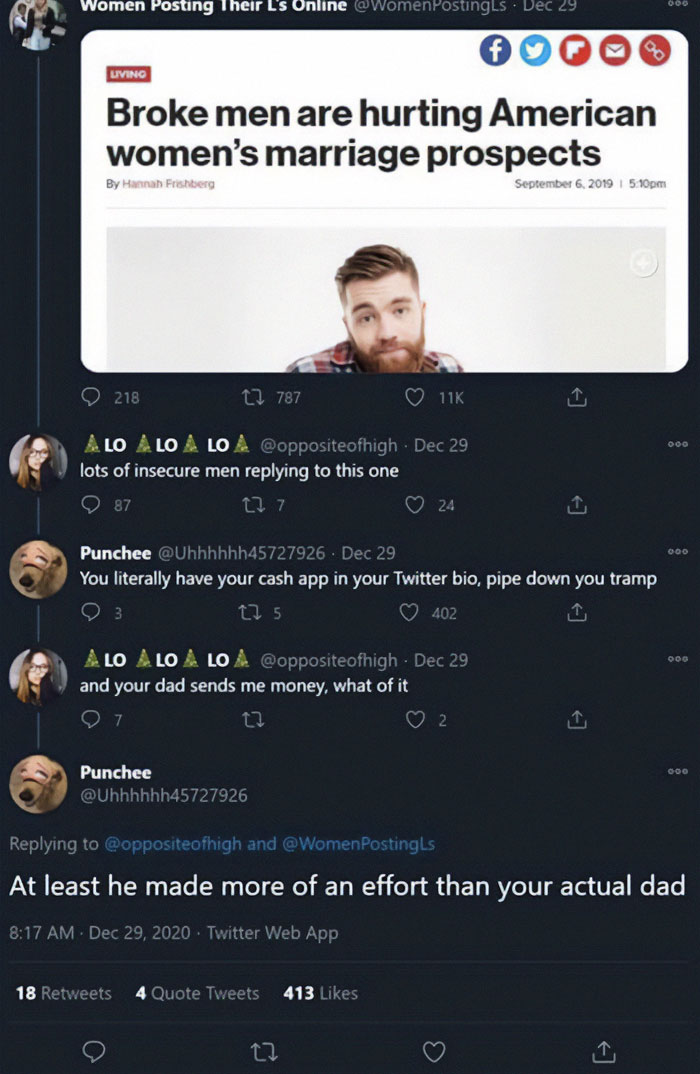Image resolution: width=700 pixels, height=1074 pixels.
Task: Open more options on the 'insecure men' reply
Action: 677,444
